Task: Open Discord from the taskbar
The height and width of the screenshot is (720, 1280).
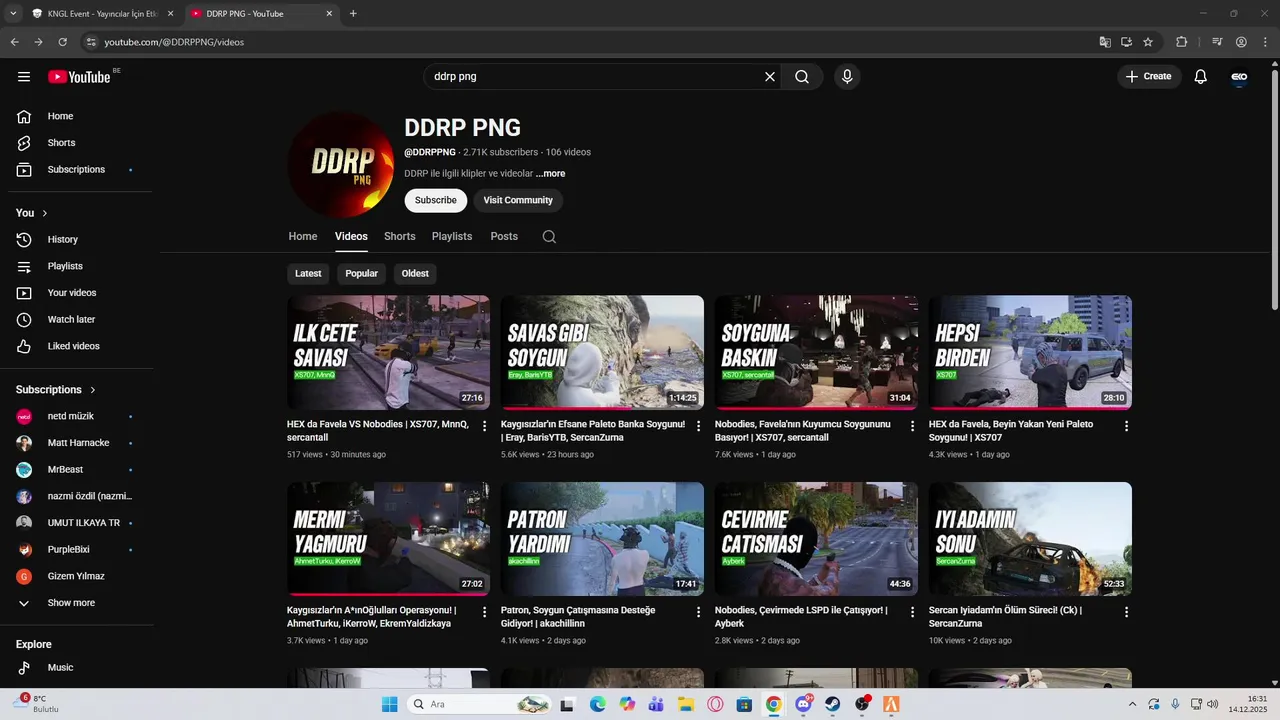Action: coord(803,704)
